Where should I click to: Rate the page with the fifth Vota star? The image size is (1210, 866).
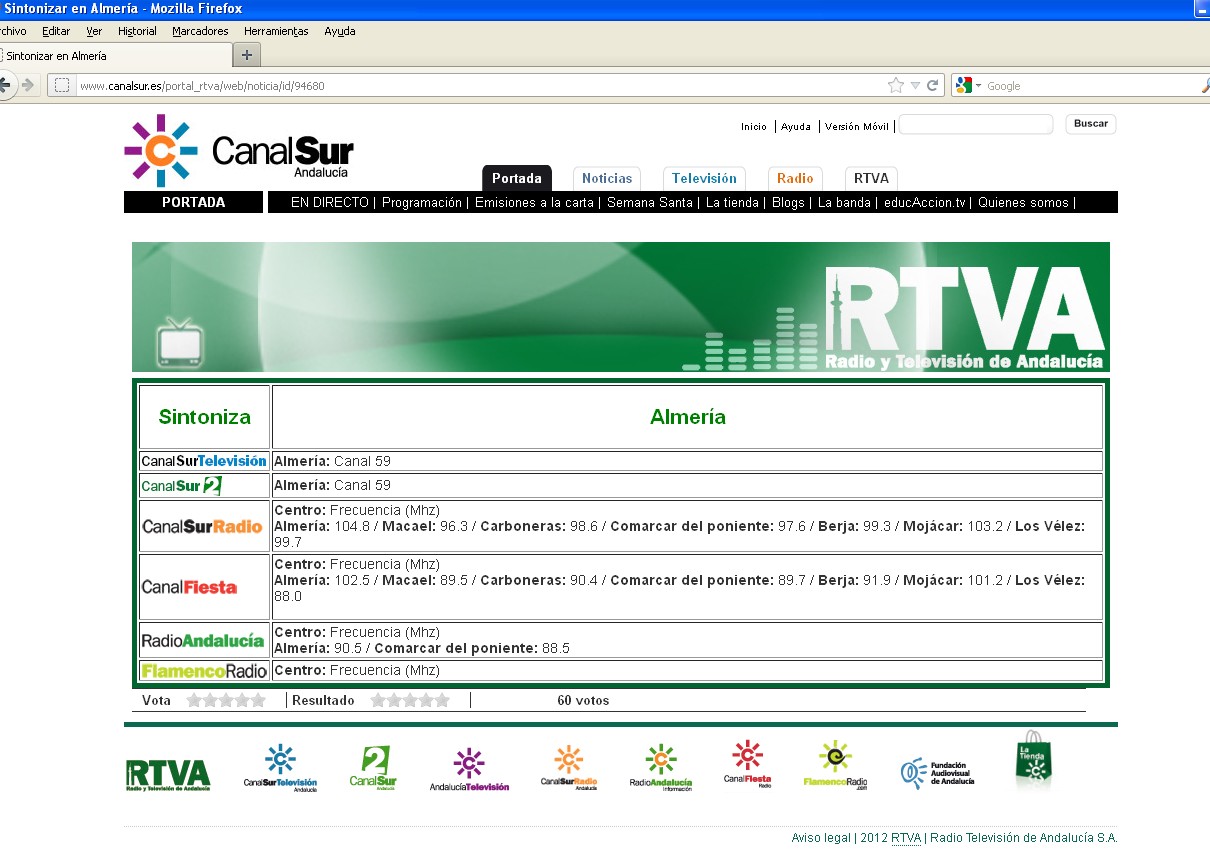[258, 700]
